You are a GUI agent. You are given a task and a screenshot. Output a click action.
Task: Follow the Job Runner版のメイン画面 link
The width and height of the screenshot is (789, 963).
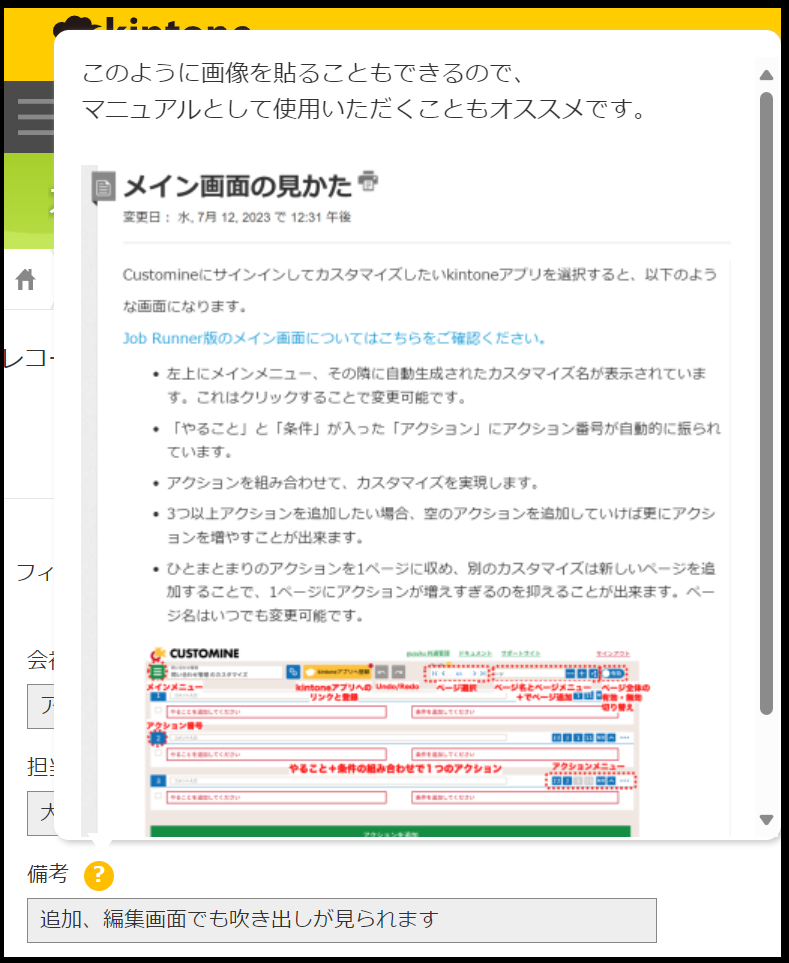pyautogui.click(x=334, y=338)
